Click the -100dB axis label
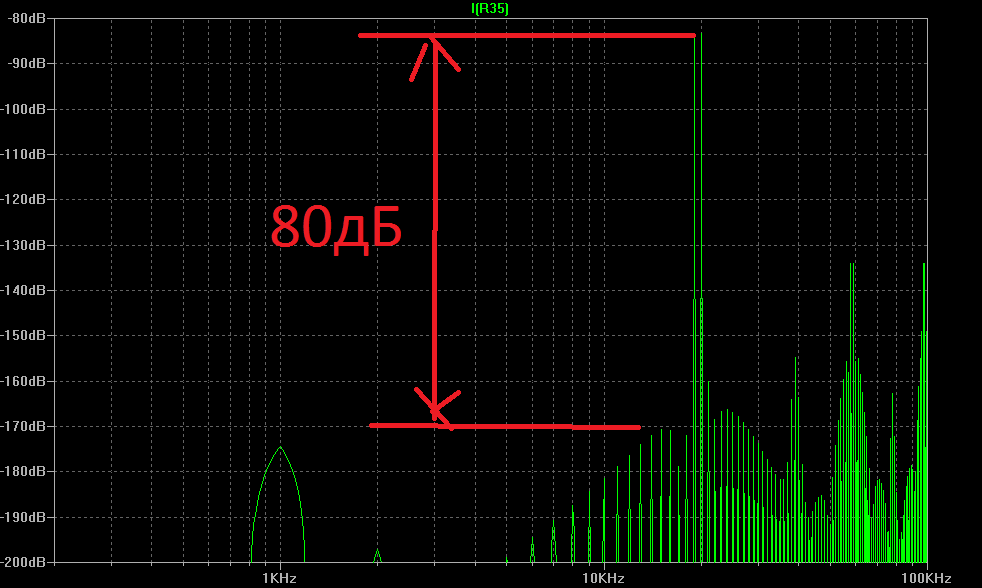This screenshot has height=588, width=982. point(23,110)
